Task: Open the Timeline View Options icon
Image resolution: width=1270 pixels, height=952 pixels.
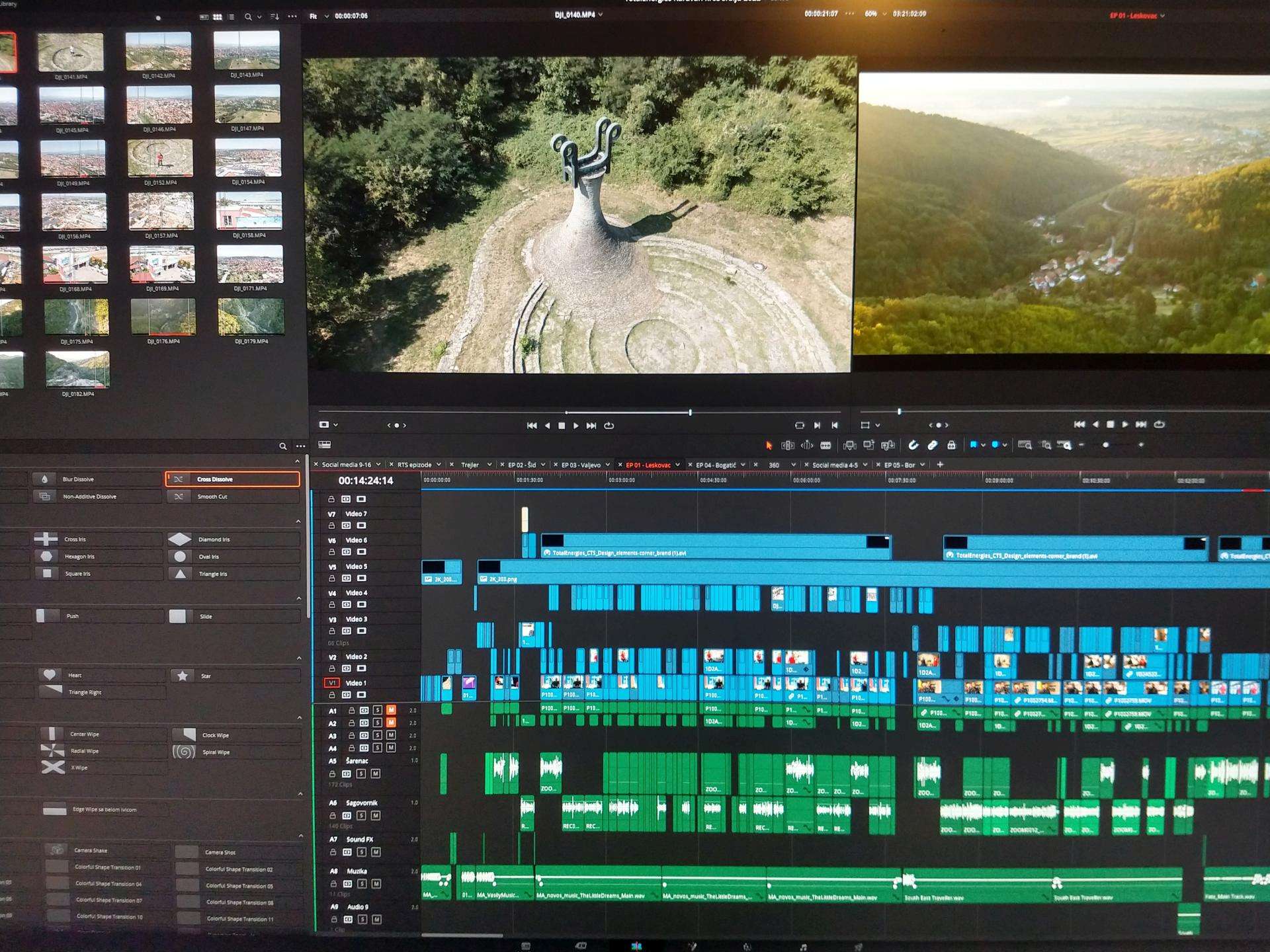Action: coord(324,445)
